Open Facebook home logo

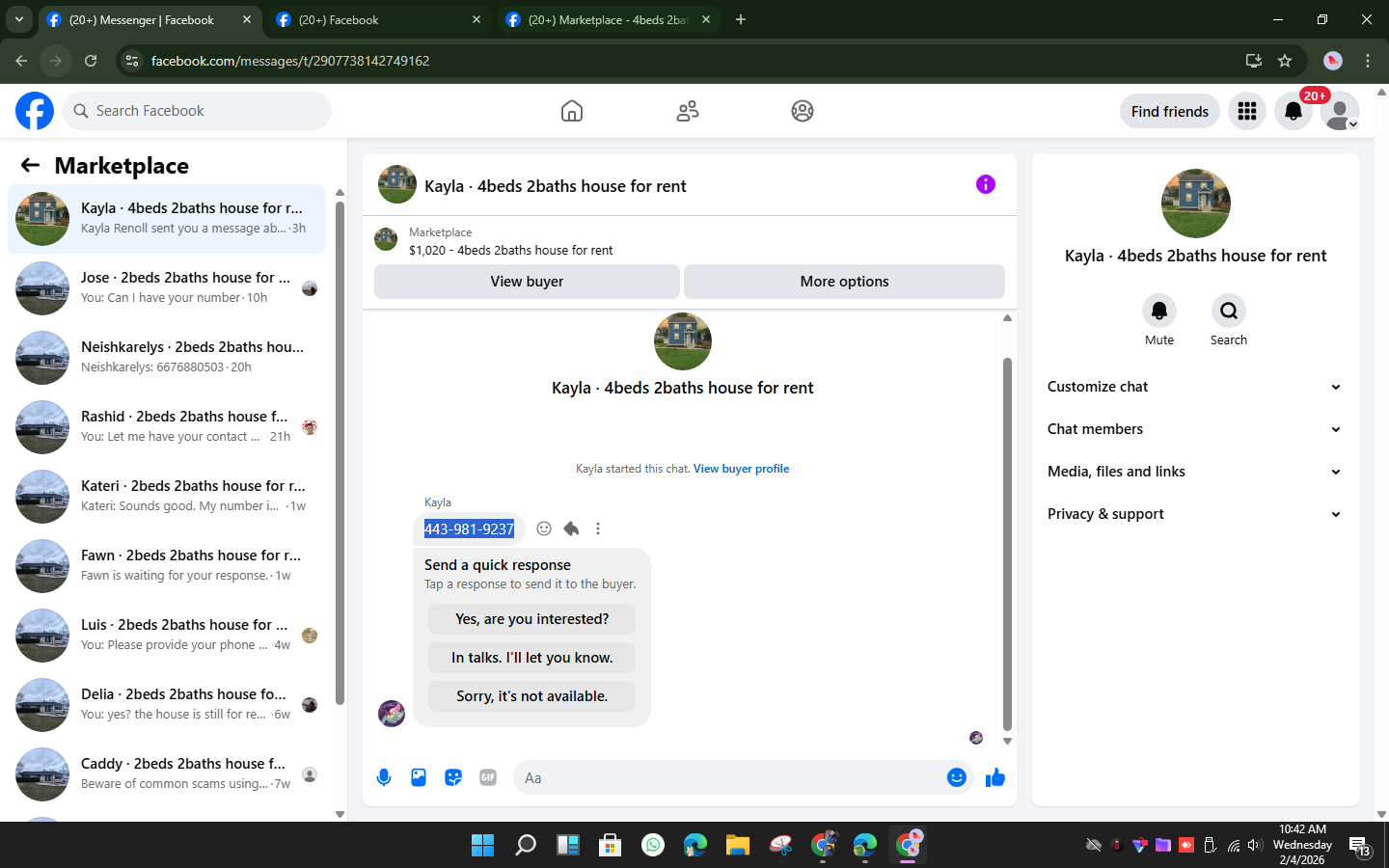(x=35, y=111)
